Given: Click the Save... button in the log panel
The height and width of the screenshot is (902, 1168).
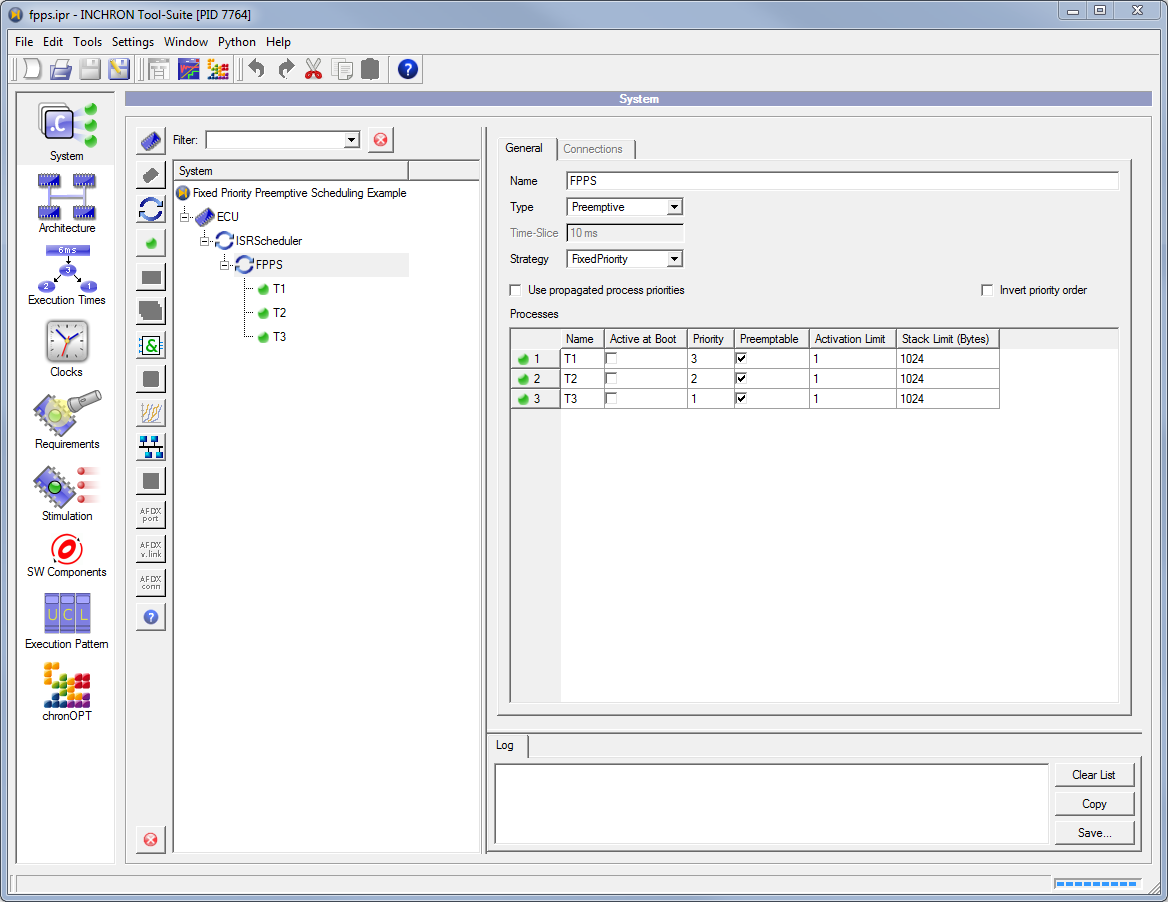Looking at the screenshot, I should point(1094,833).
